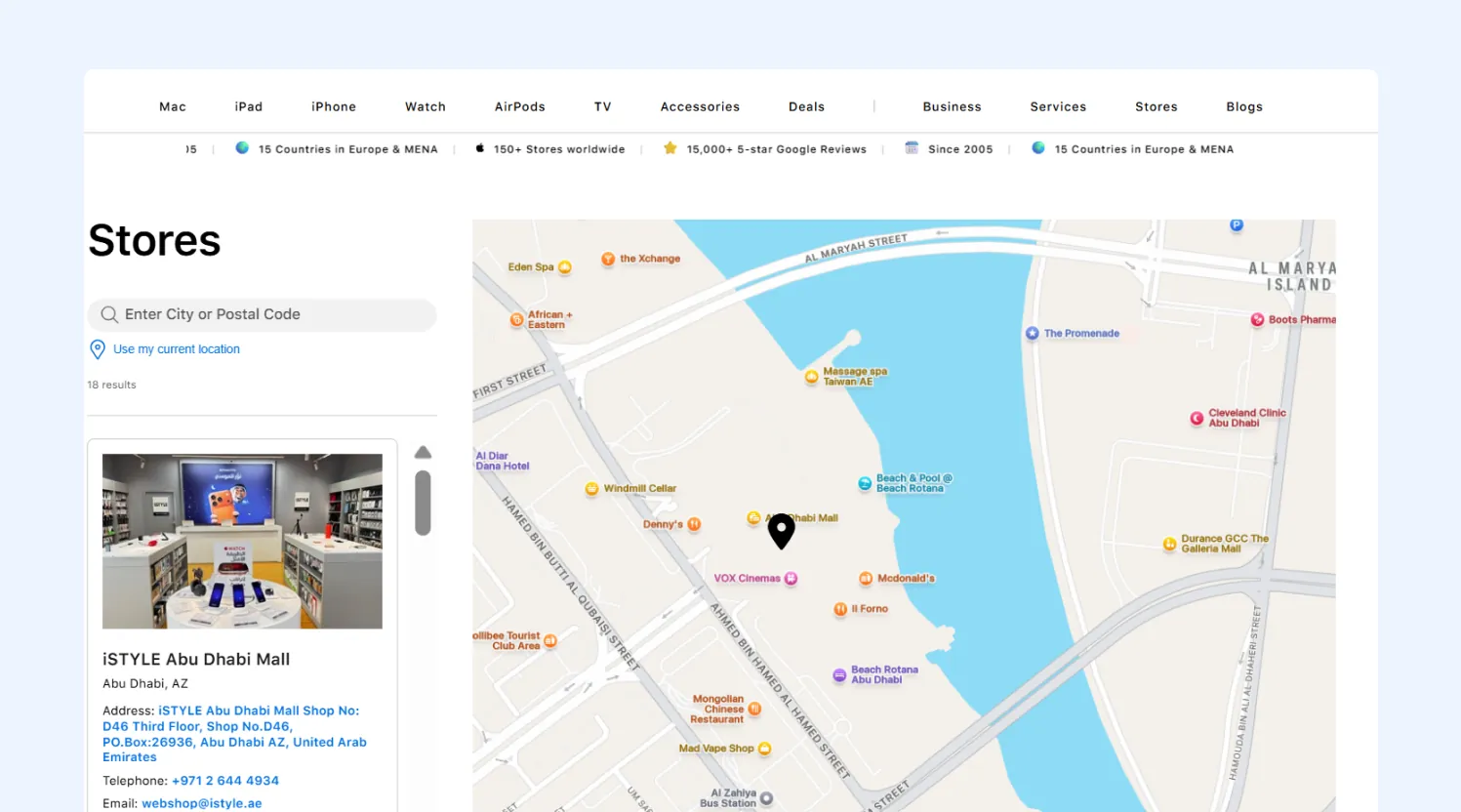Open the Services section

pos(1058,107)
